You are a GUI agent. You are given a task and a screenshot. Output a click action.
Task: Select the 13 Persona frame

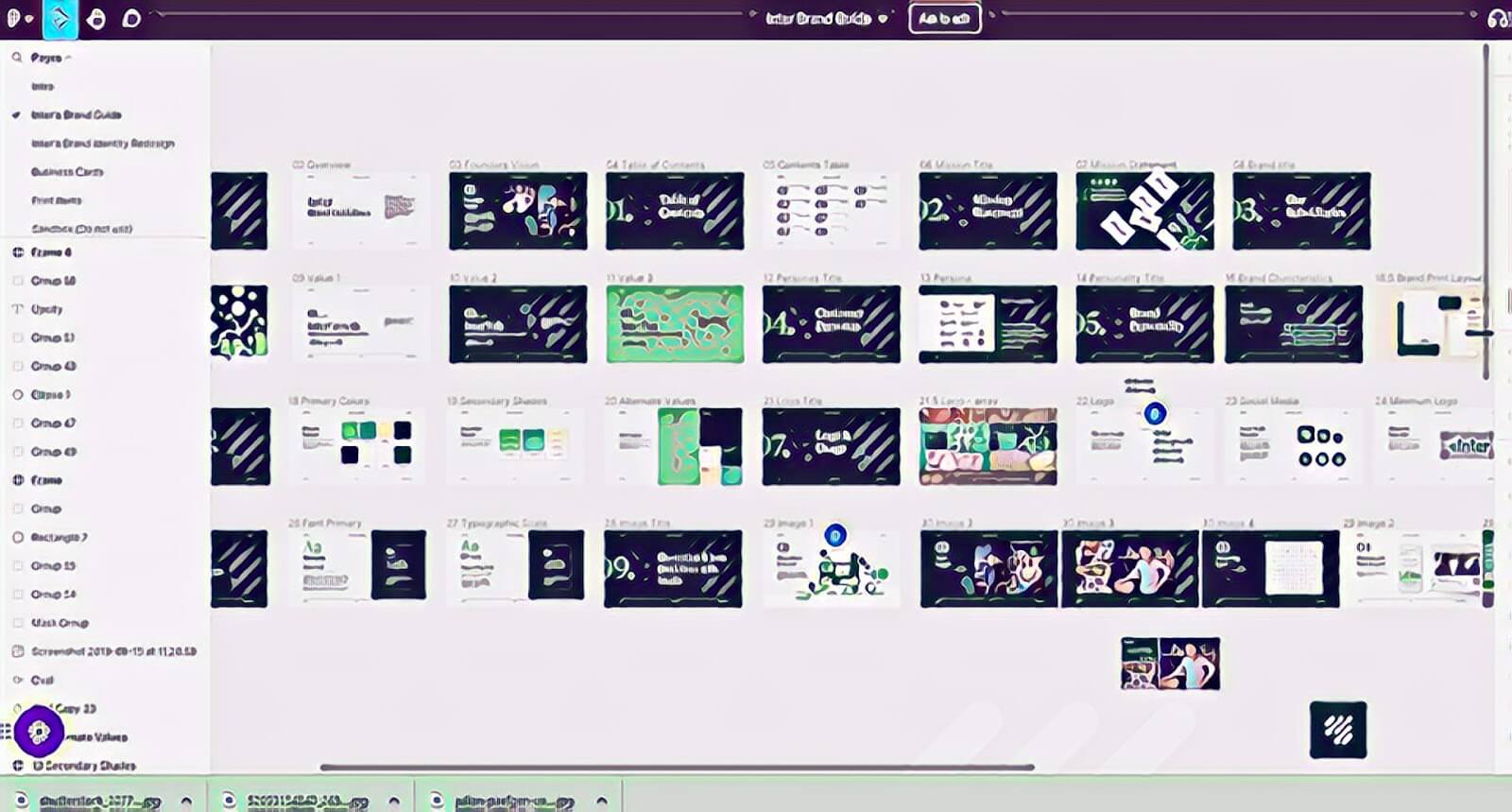click(x=988, y=324)
